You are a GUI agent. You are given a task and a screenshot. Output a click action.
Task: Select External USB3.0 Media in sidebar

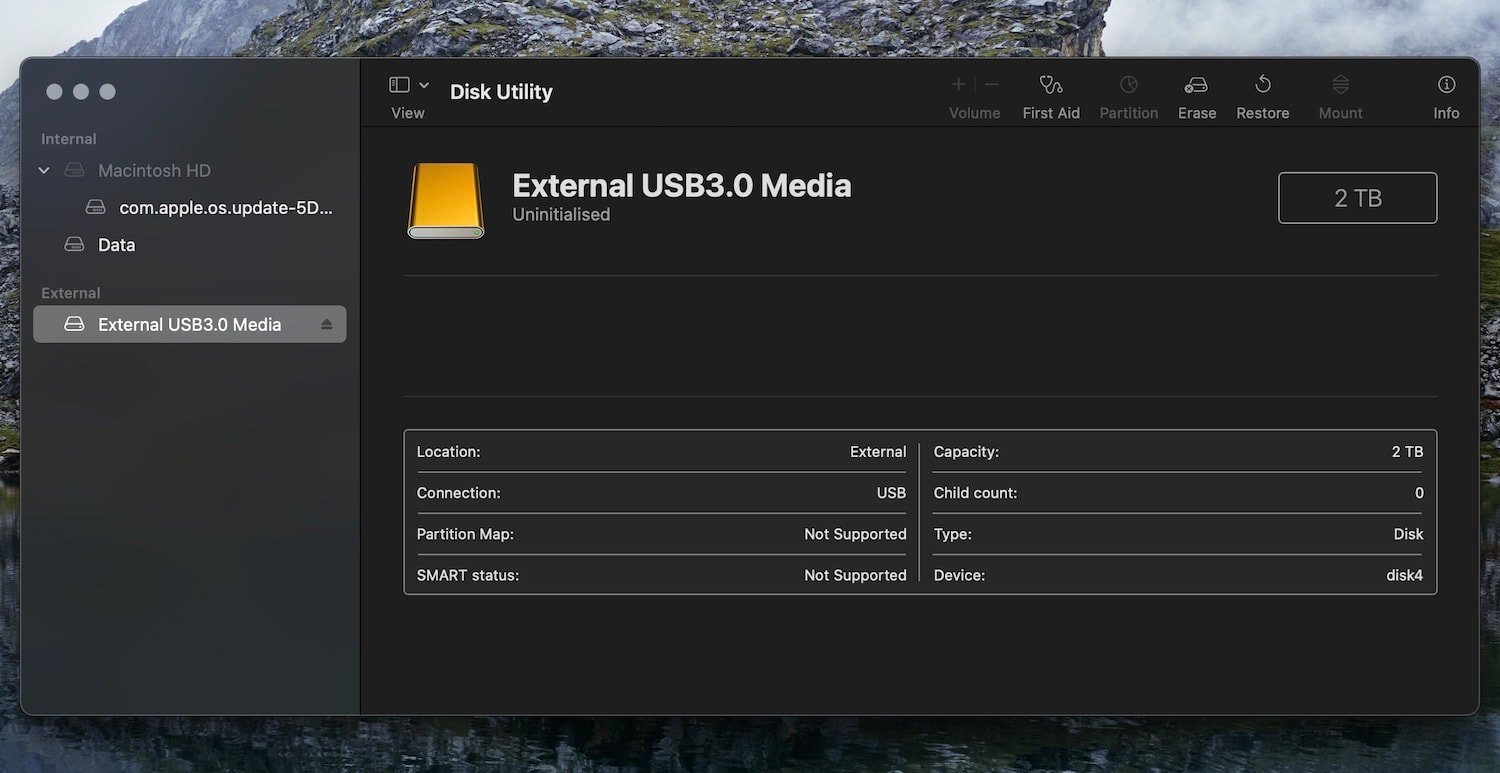click(x=190, y=324)
